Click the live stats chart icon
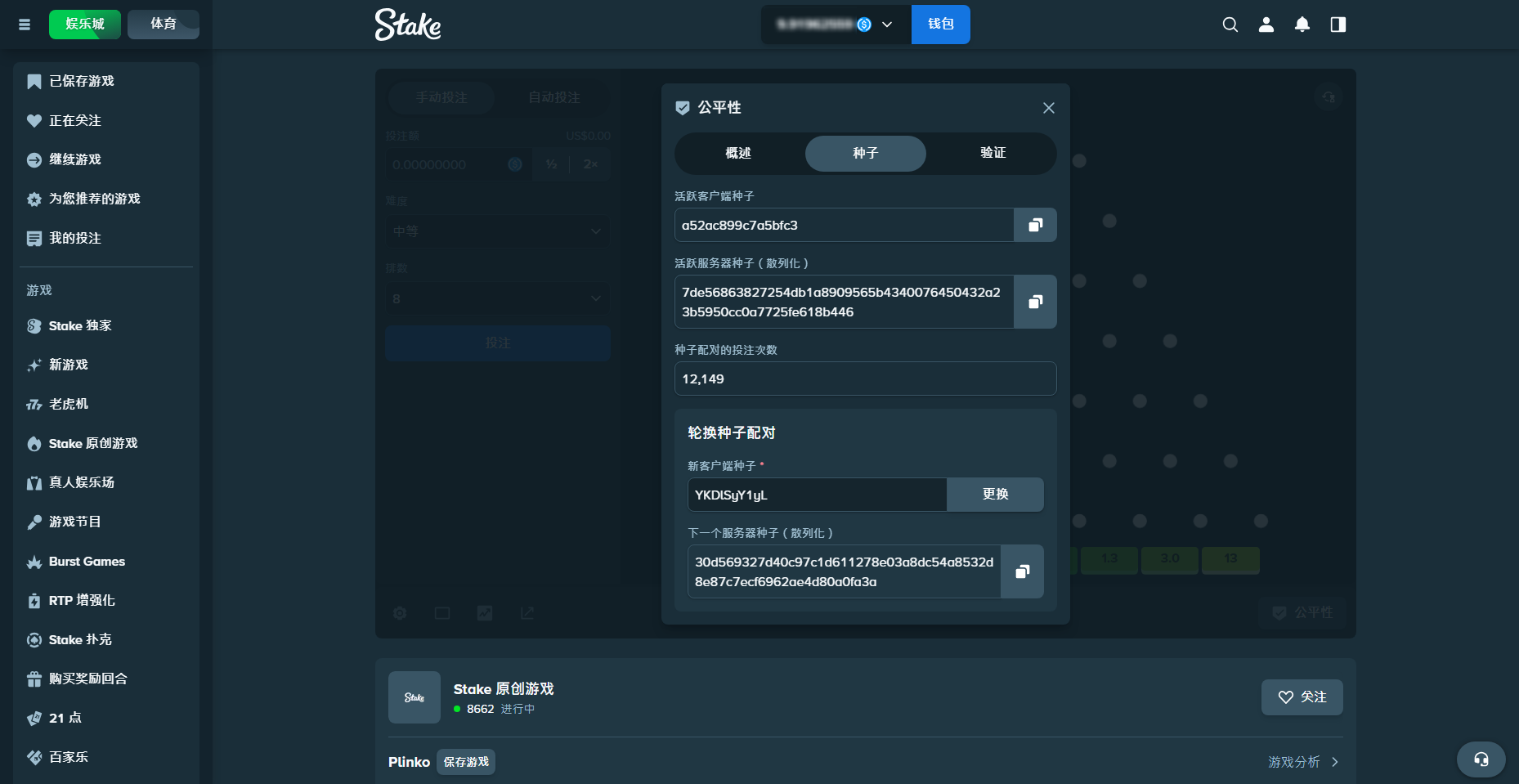Image resolution: width=1519 pixels, height=784 pixels. coord(485,613)
